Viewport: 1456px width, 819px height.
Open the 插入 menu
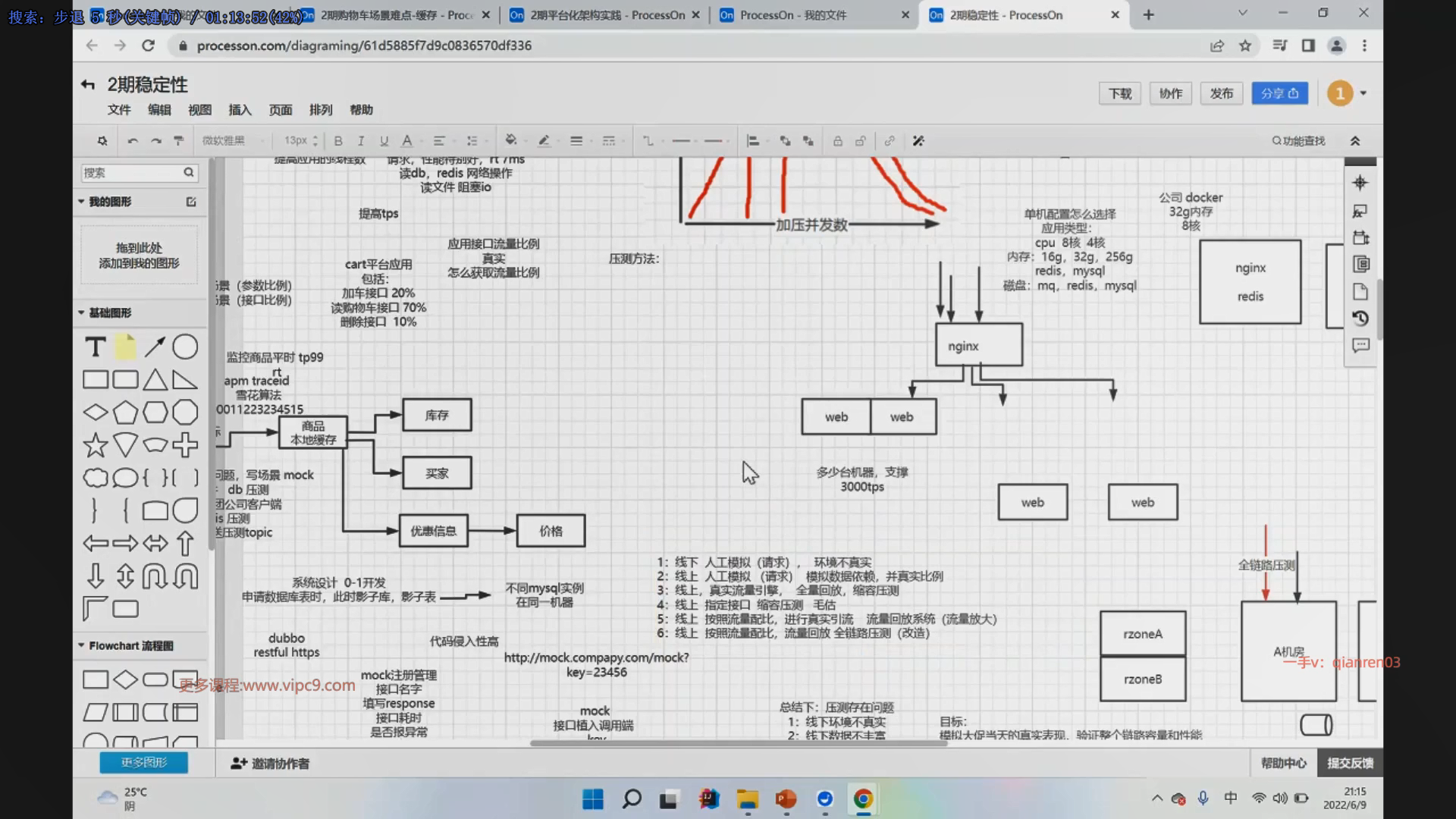tap(240, 110)
